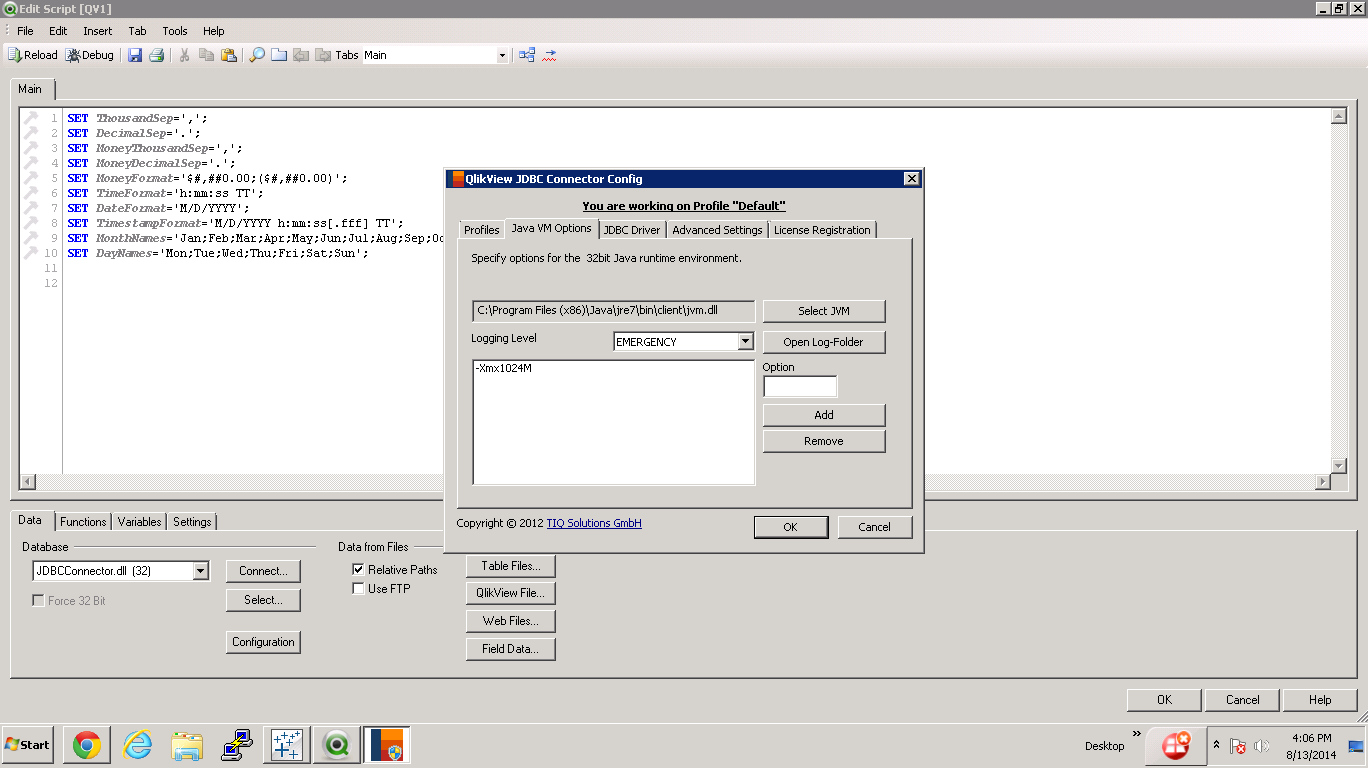
Task: Click the move tab right icon
Action: (323, 55)
